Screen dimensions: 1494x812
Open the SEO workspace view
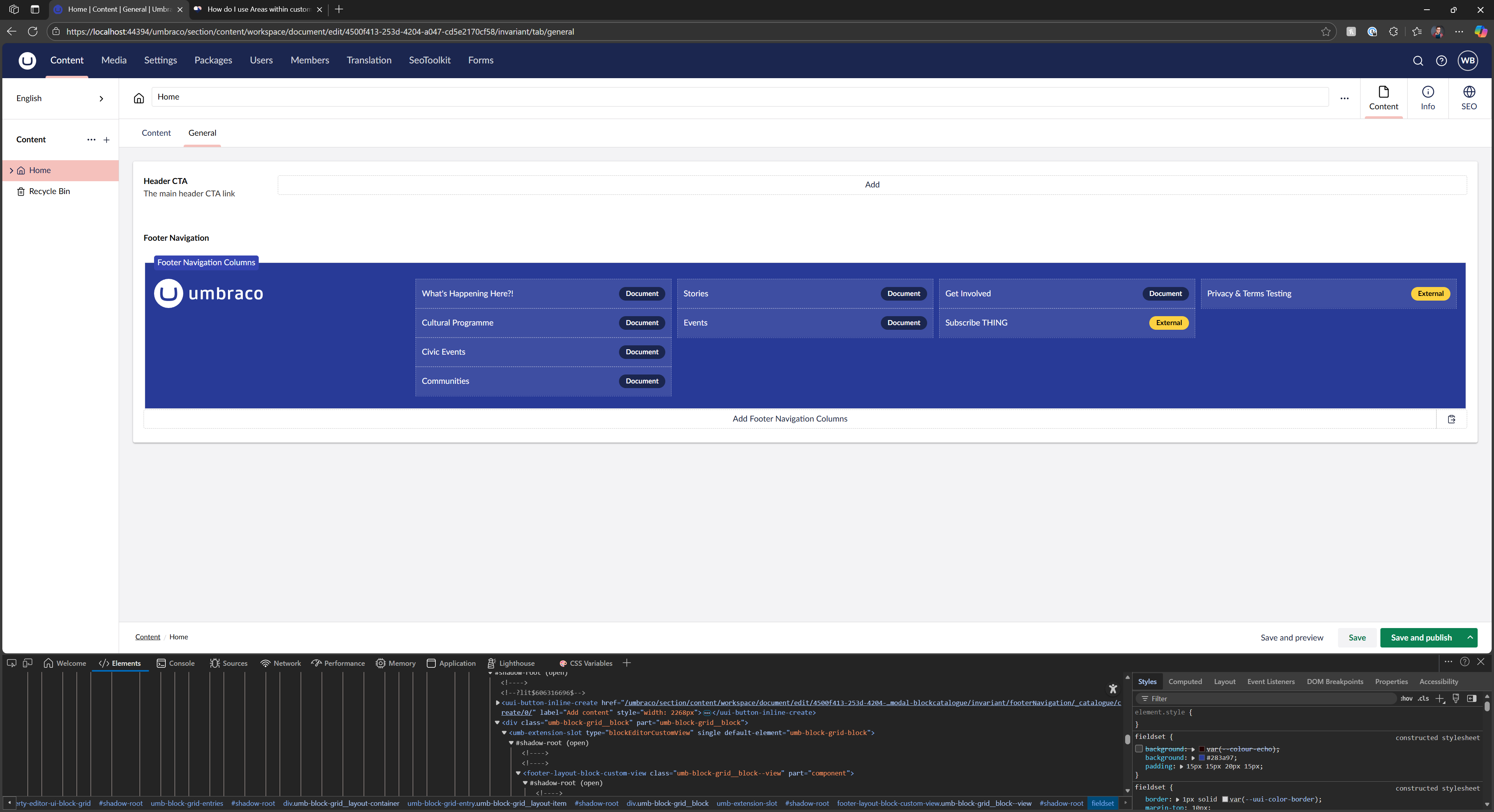point(1468,98)
